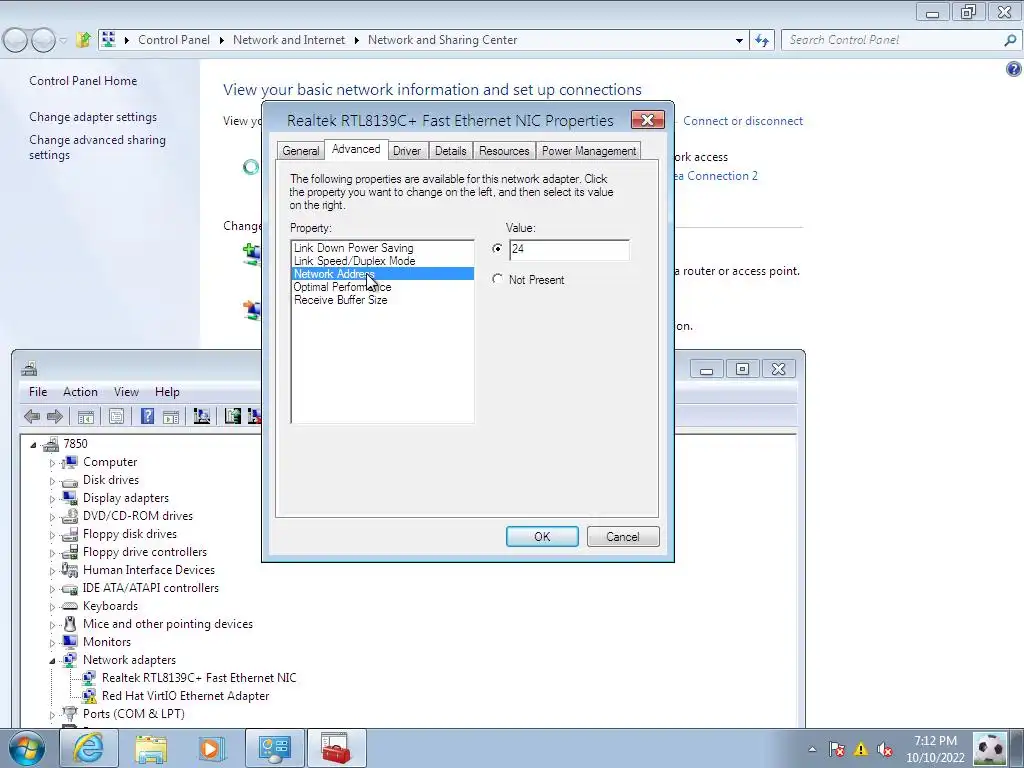The image size is (1024, 768).
Task: Click the Search Control Panel box
Action: (901, 40)
